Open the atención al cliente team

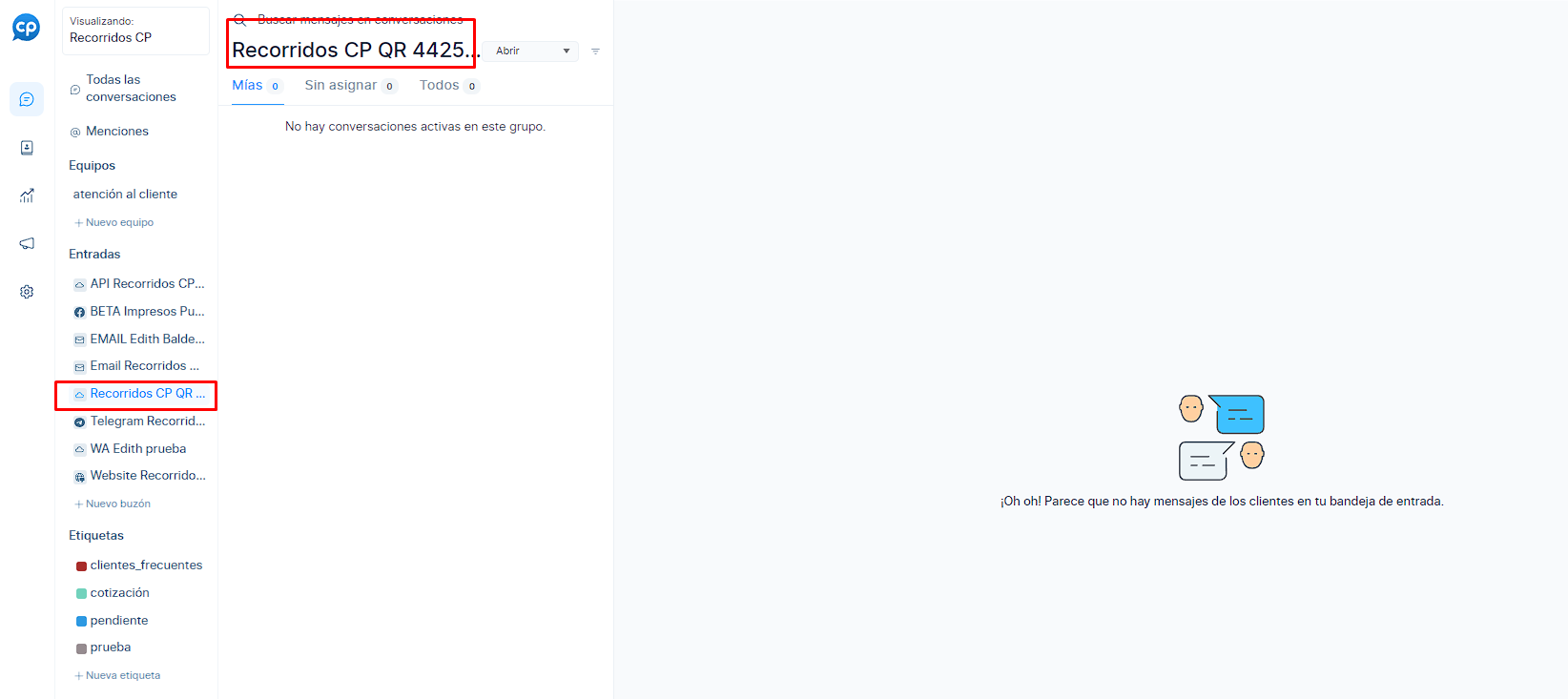(x=125, y=195)
